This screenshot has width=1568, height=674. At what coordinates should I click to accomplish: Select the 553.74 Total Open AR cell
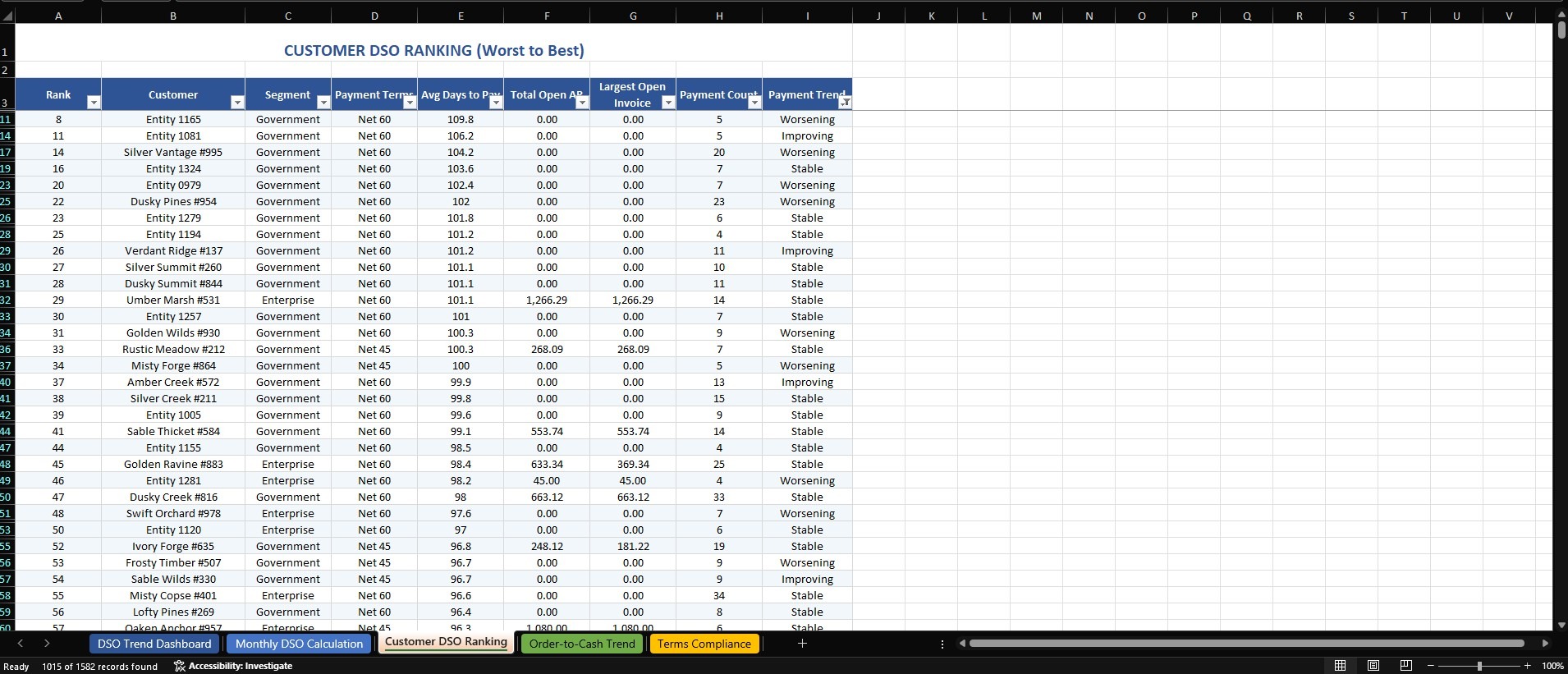coord(547,431)
